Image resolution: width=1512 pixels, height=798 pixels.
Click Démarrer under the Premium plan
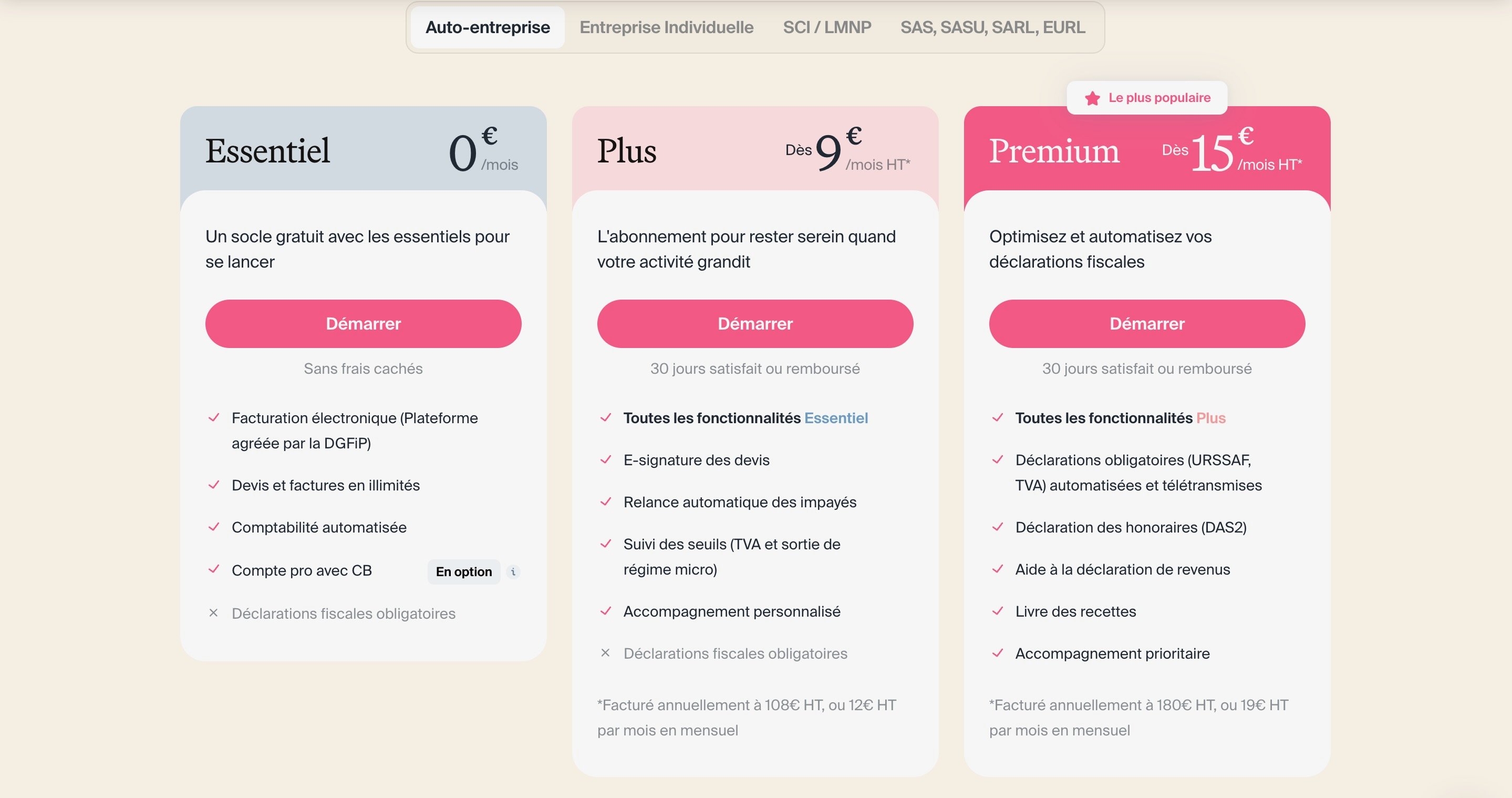[x=1147, y=323]
